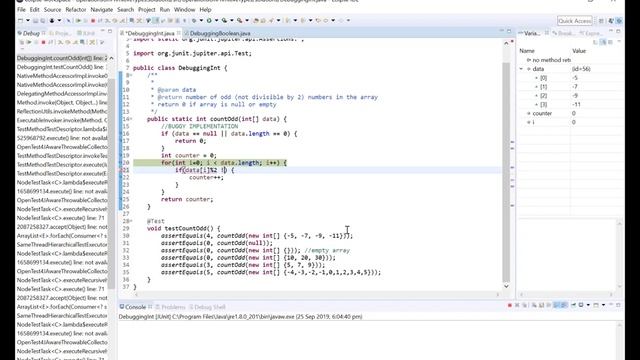
Task: Click the editor horizontal scrollbar
Action: coord(316,294)
